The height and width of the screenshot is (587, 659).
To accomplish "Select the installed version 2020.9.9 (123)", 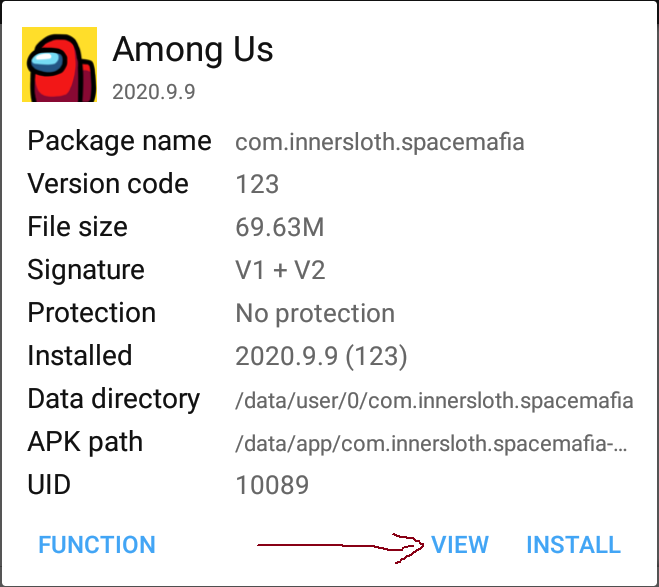I will click(321, 356).
